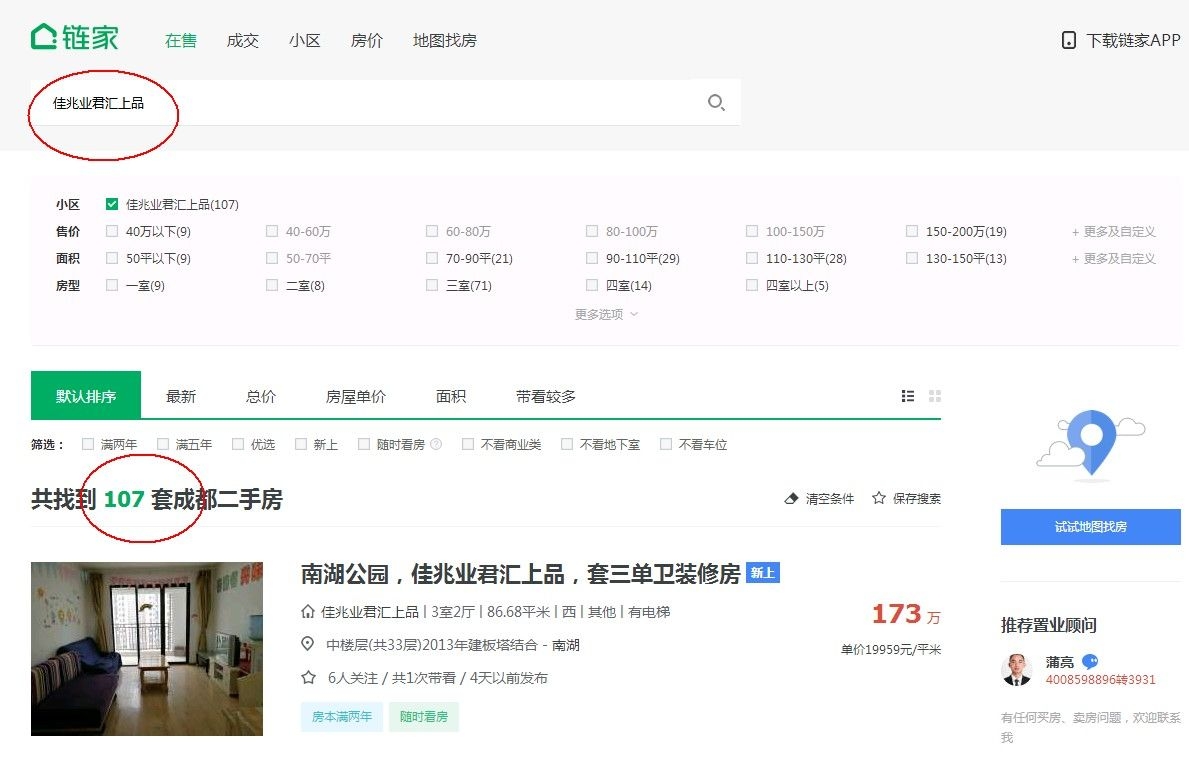1189x761 pixels.
Task: Click agent name 蒲亮
Action: coord(1059,662)
